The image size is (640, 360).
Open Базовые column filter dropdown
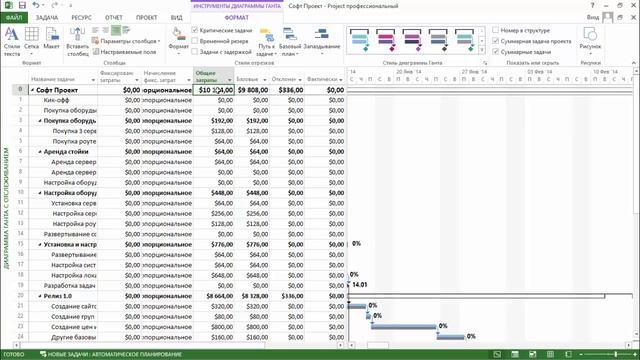coord(264,80)
